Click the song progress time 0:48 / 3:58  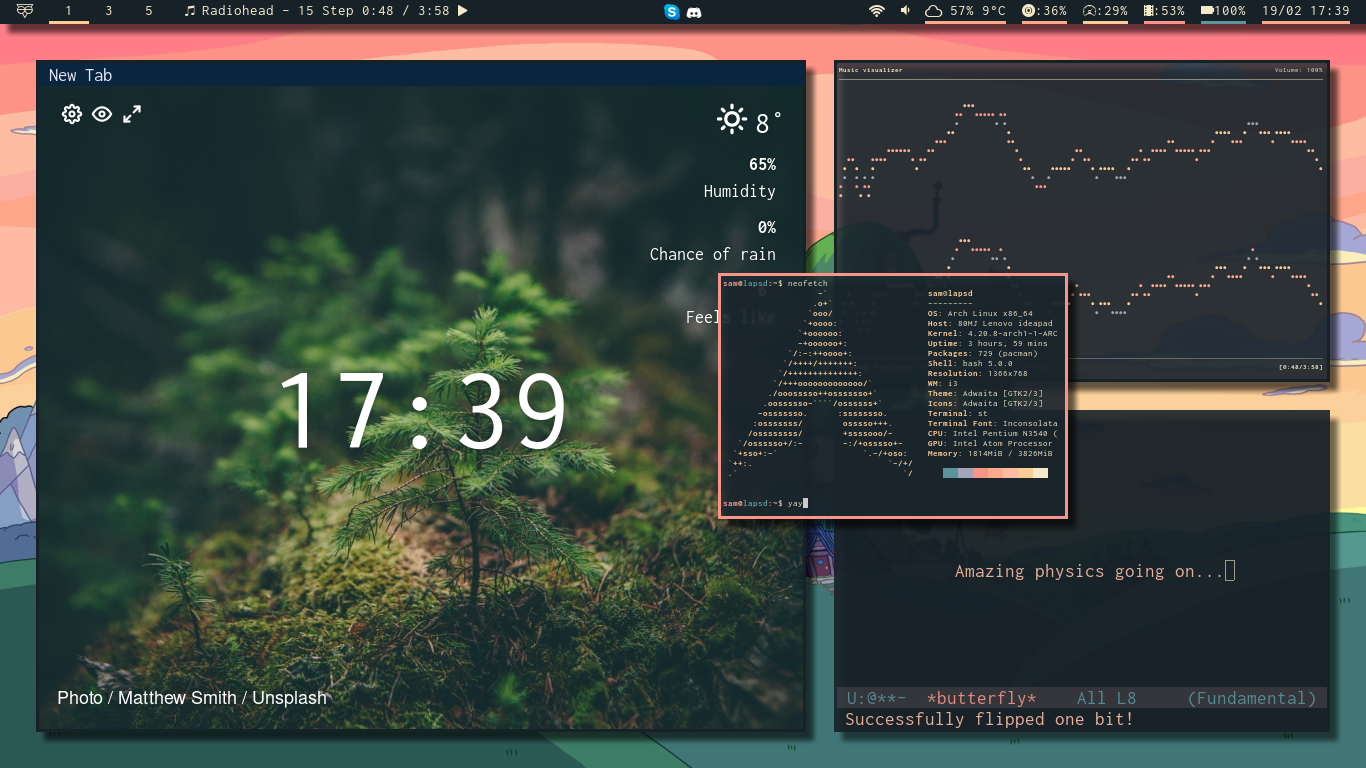coord(404,11)
